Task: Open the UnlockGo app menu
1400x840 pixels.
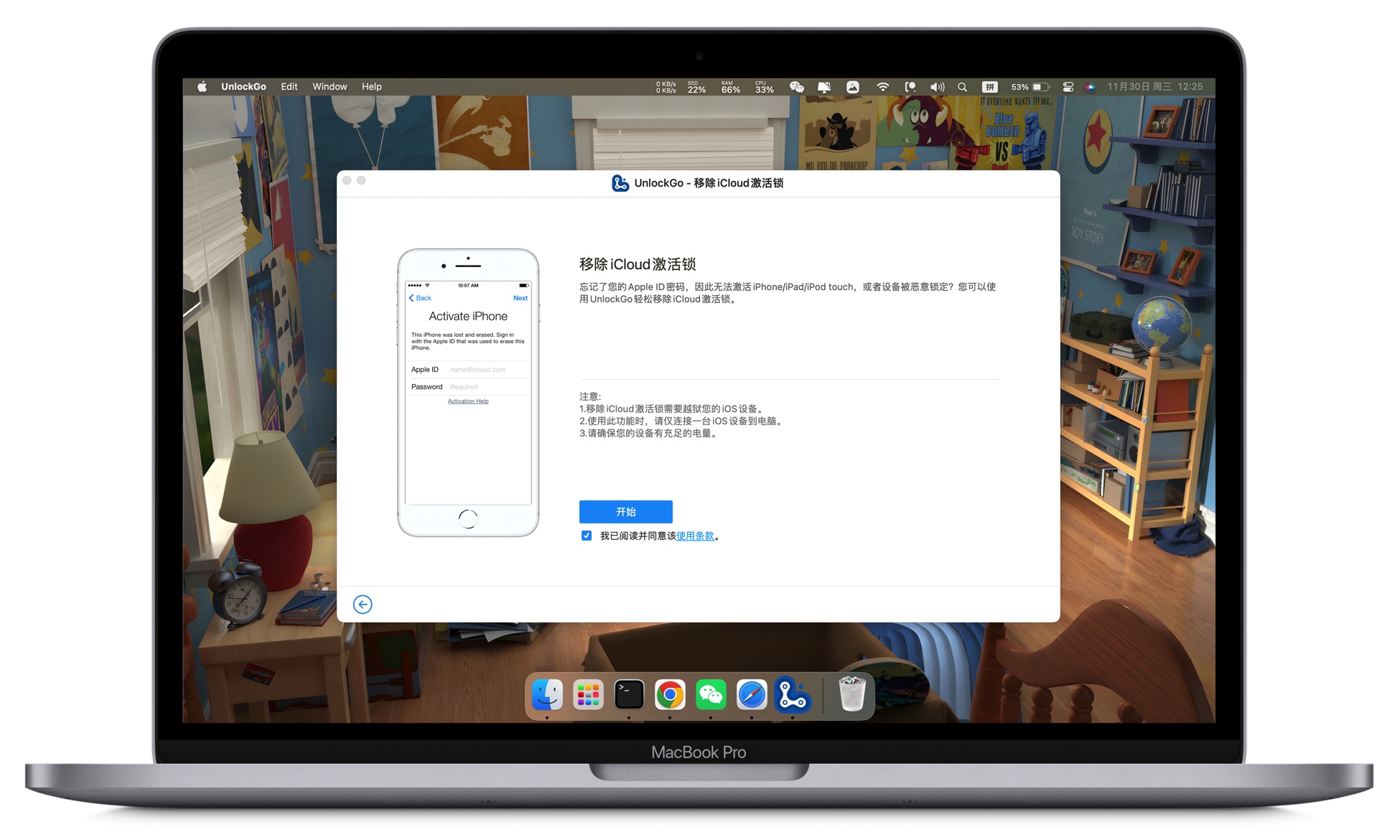Action: (243, 86)
